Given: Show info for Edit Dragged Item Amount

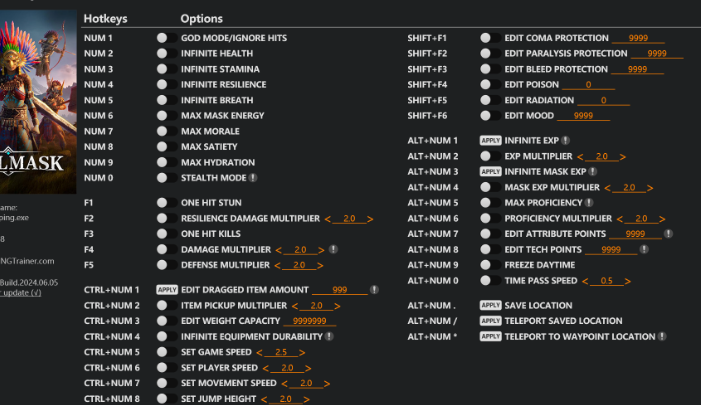Looking at the screenshot, I should pos(375,289).
